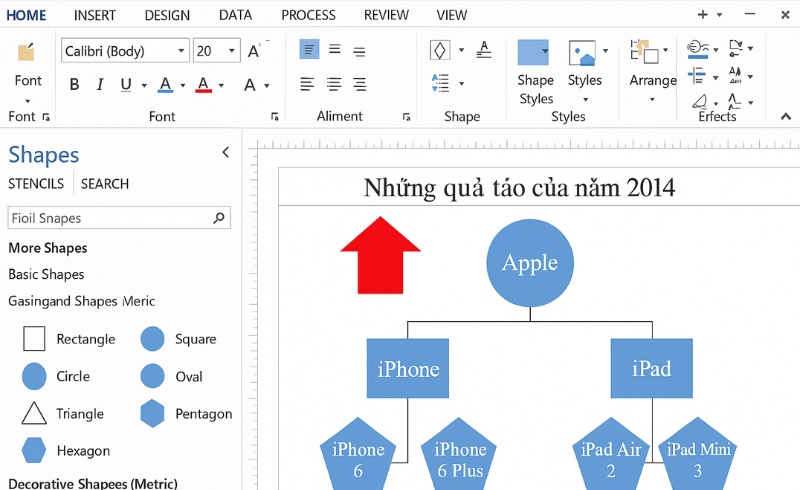Center align text
The width and height of the screenshot is (800, 490).
pyautogui.click(x=334, y=84)
